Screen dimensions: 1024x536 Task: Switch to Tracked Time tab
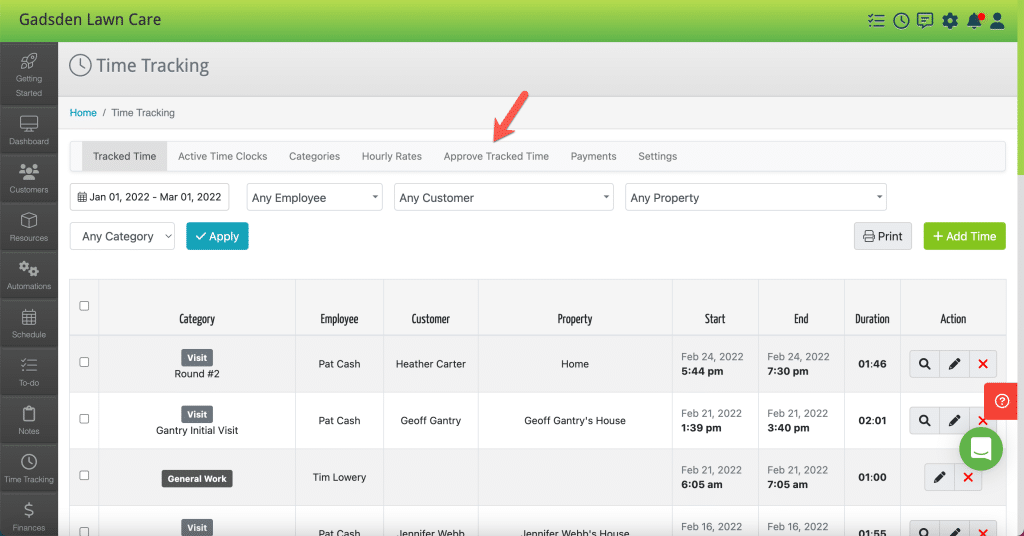point(125,157)
